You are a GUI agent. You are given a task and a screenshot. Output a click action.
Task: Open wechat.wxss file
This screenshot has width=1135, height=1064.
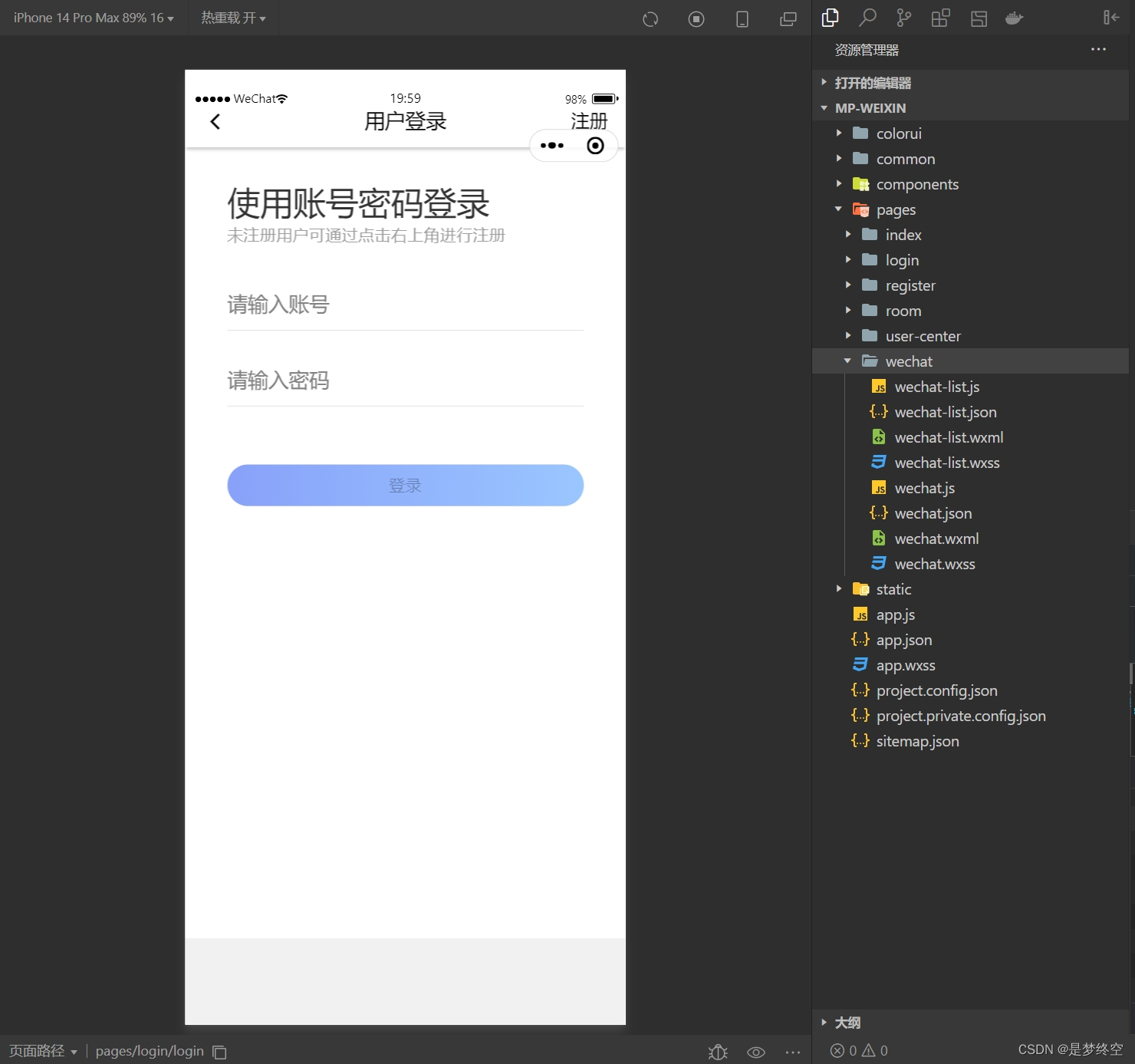point(970,564)
